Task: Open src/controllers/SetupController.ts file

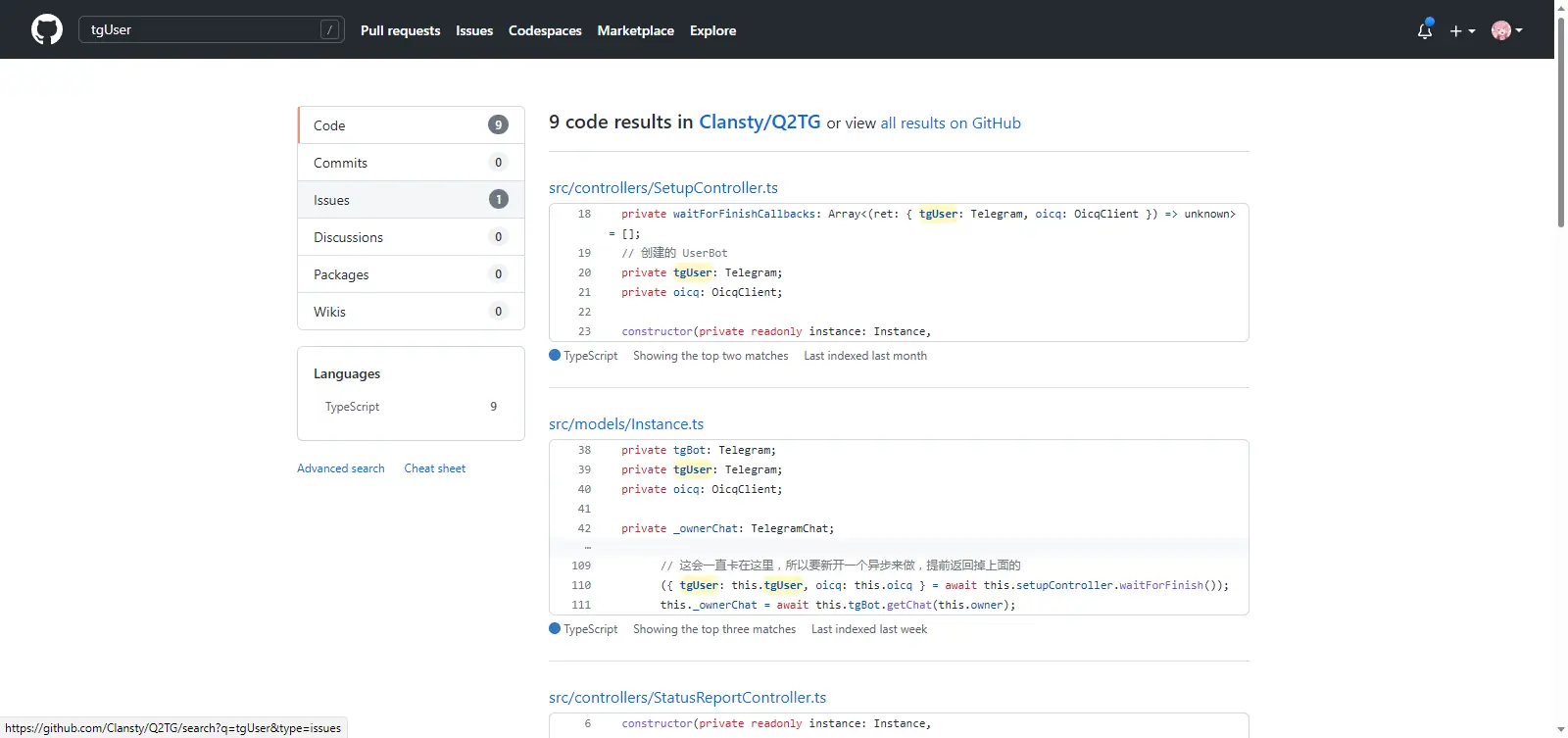Action: (663, 188)
